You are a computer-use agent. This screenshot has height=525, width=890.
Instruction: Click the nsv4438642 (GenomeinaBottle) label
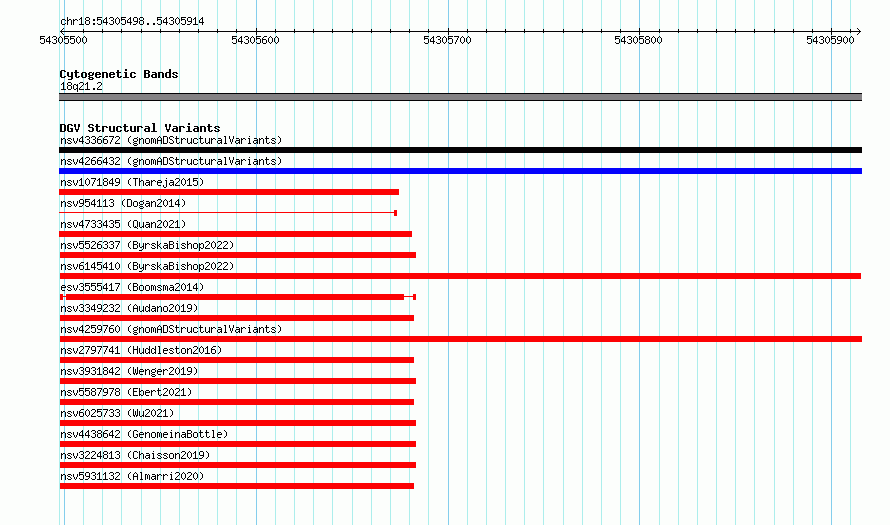(144, 434)
